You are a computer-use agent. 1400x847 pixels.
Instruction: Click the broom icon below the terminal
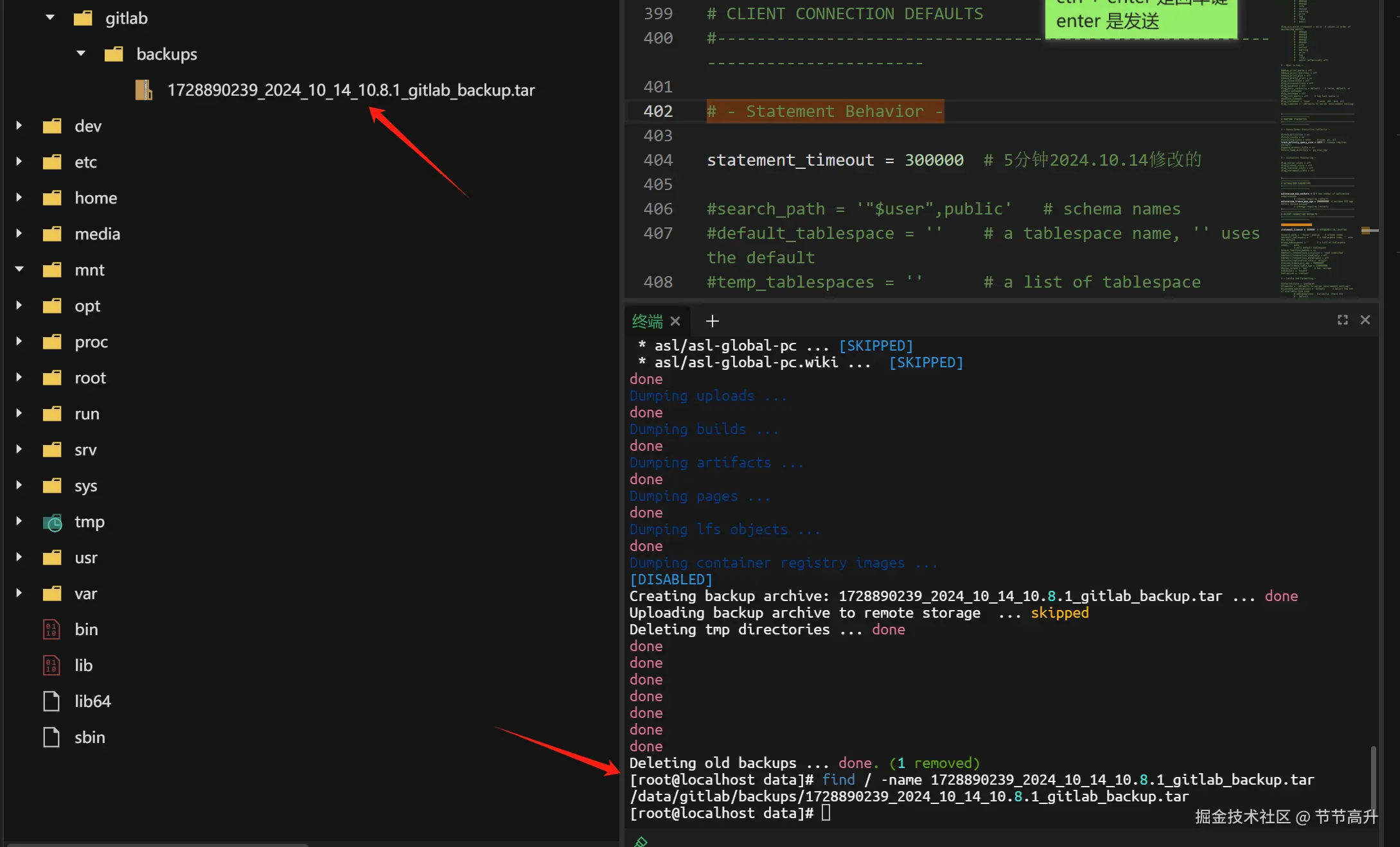(x=641, y=841)
